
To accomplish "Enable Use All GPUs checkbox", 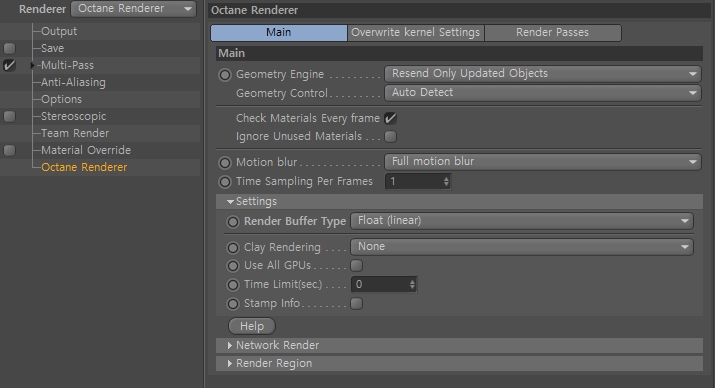I will tap(357, 265).
